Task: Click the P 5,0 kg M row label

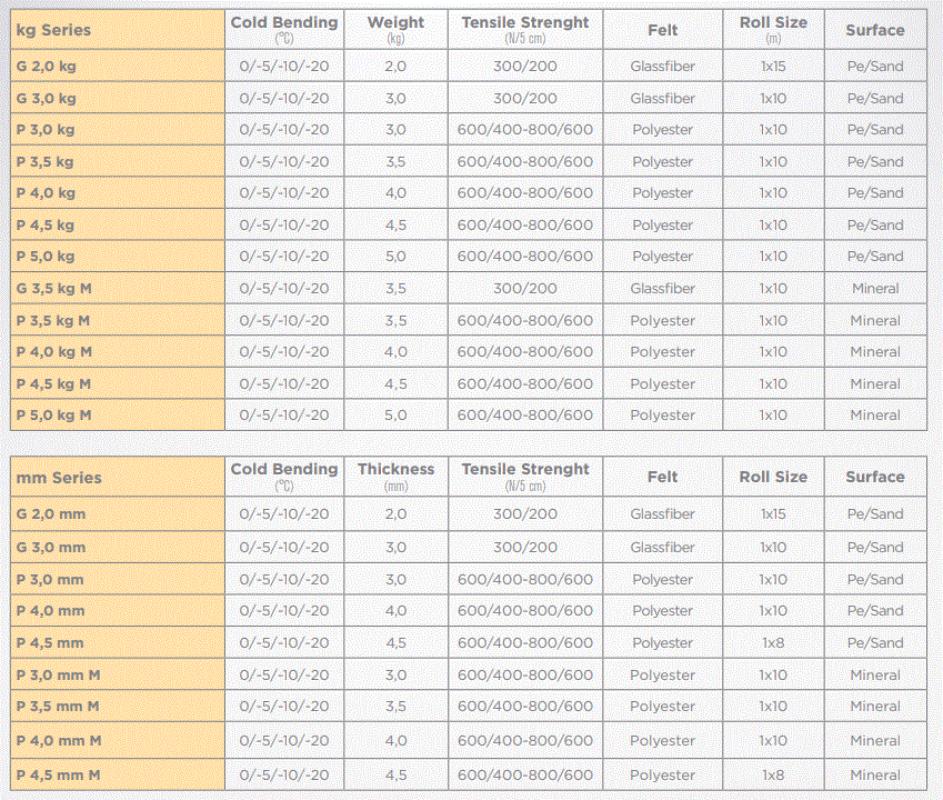Action: 54,415
